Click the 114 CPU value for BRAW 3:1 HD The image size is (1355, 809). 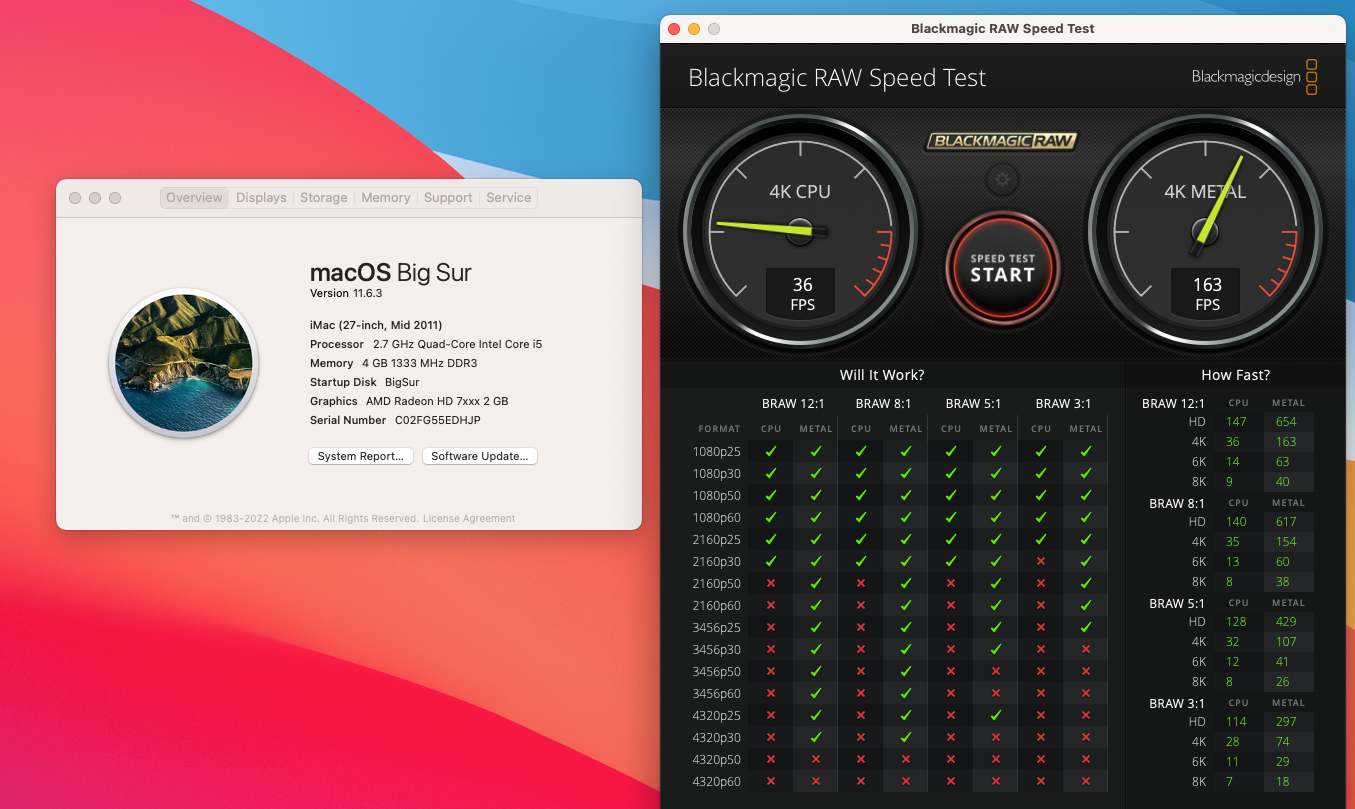pyautogui.click(x=1236, y=722)
